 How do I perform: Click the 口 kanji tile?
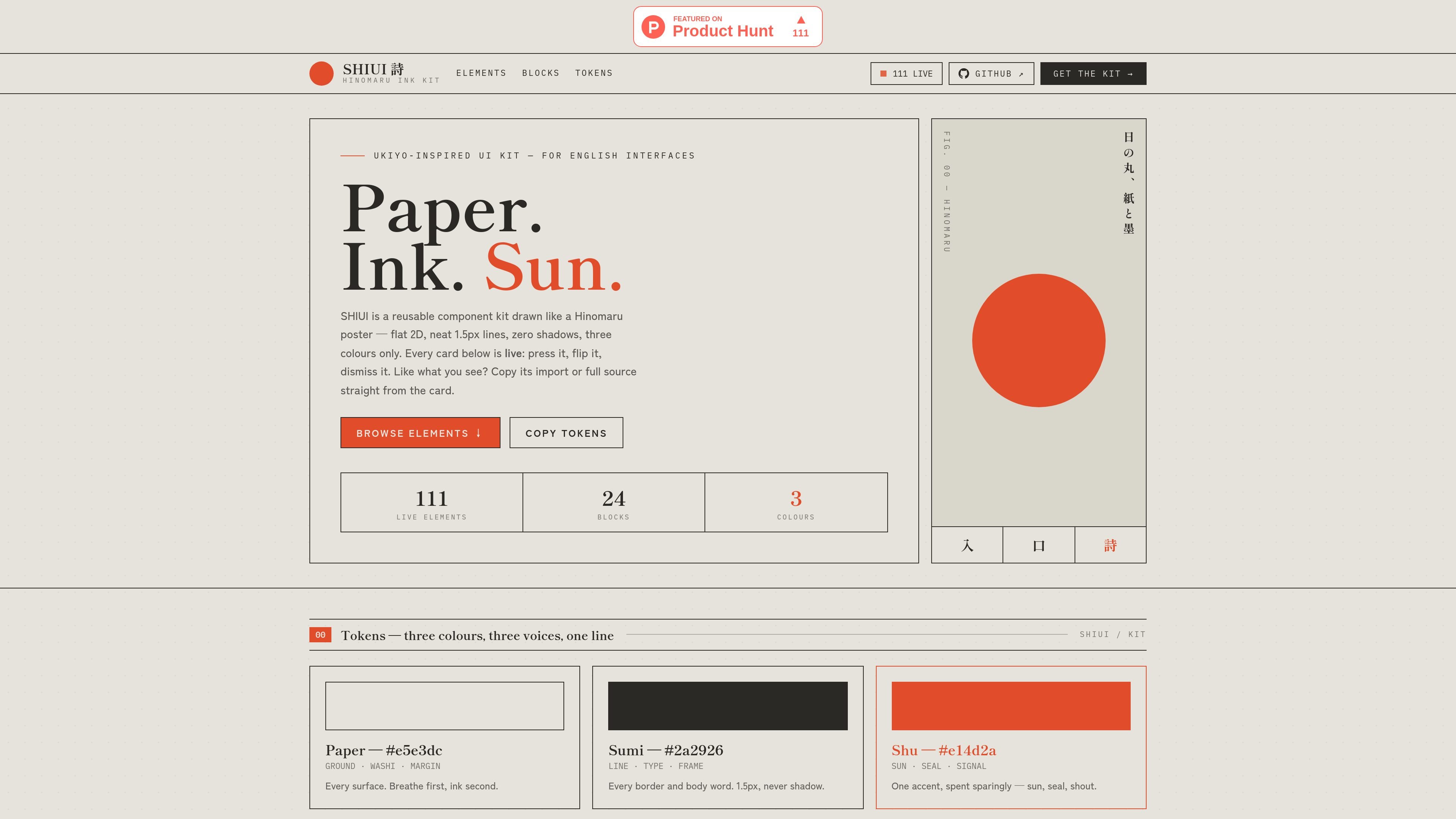click(x=1039, y=545)
